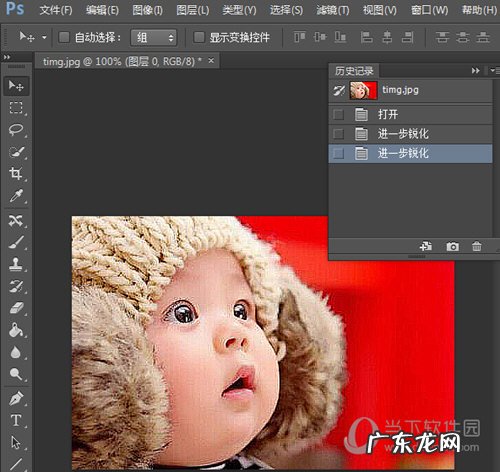Click distribute top edges icon
The width and height of the screenshot is (500, 472).
tap(442, 37)
